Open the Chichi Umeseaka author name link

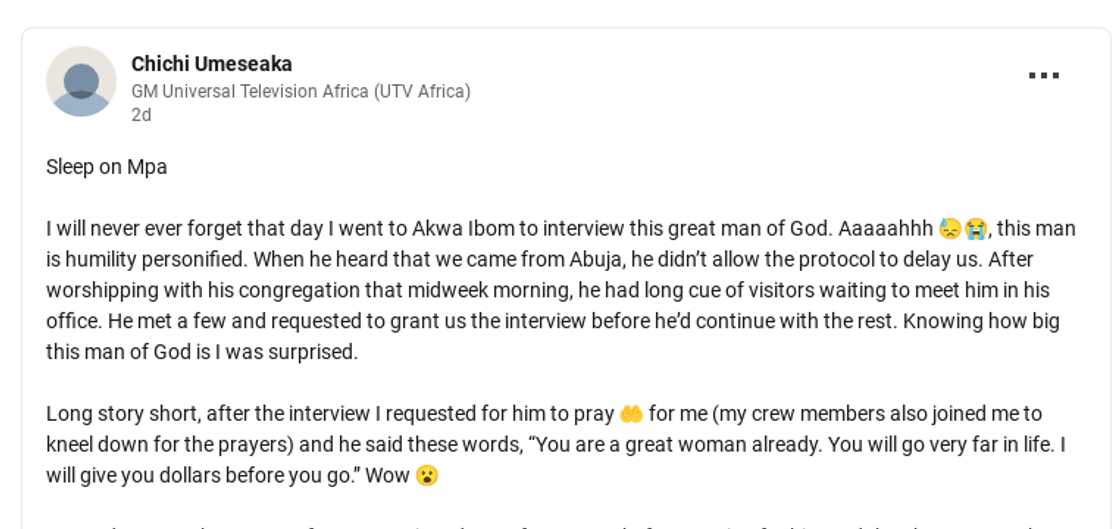[x=212, y=64]
